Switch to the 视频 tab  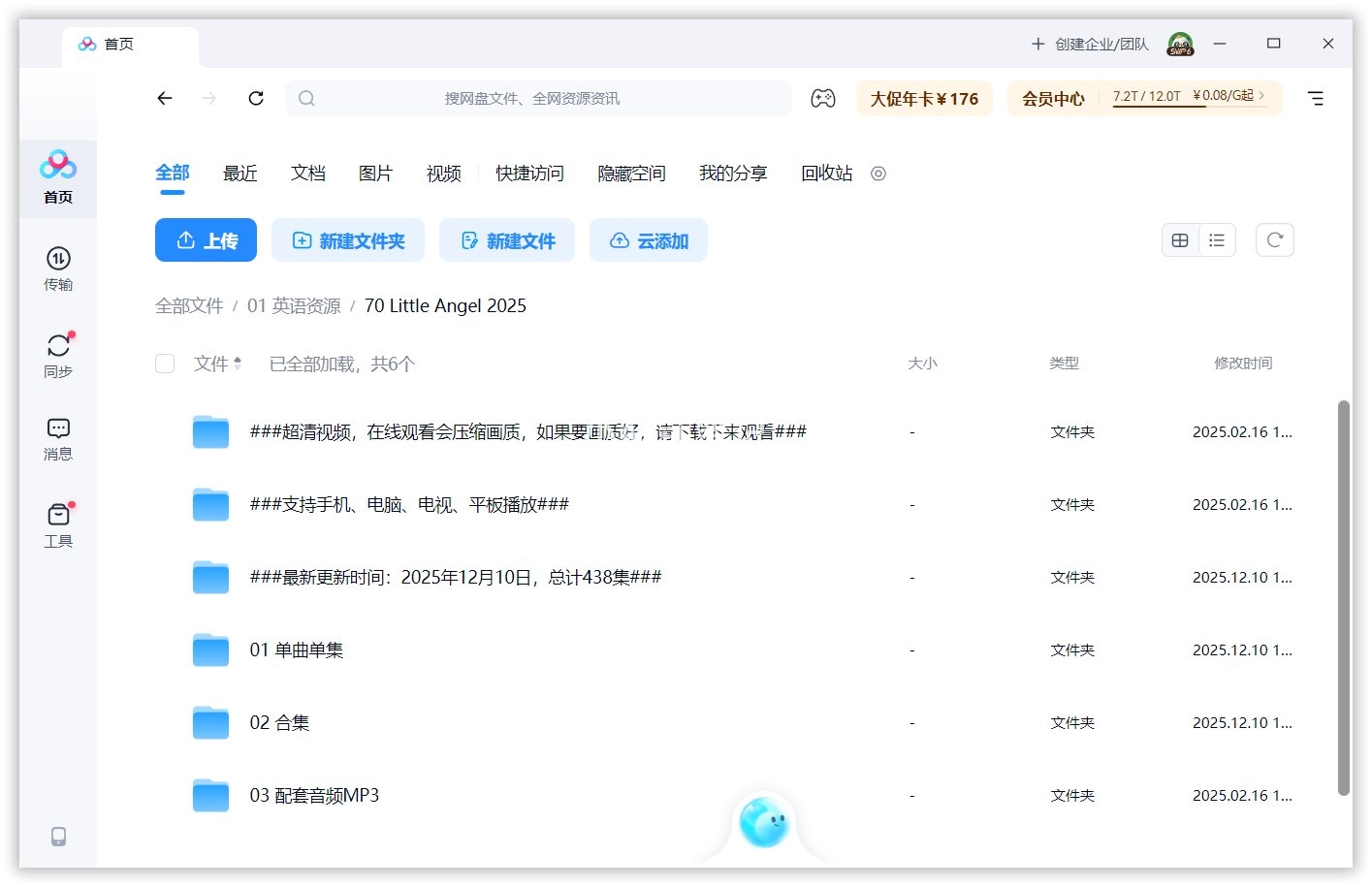pos(442,174)
